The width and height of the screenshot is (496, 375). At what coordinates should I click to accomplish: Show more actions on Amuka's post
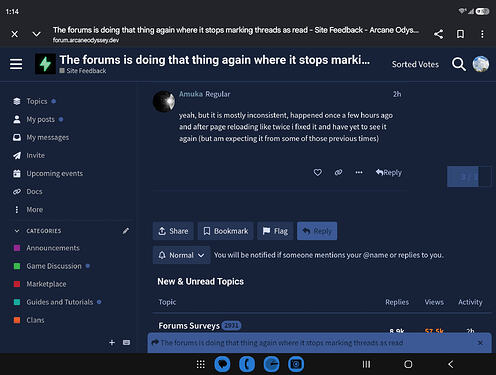pyautogui.click(x=359, y=172)
